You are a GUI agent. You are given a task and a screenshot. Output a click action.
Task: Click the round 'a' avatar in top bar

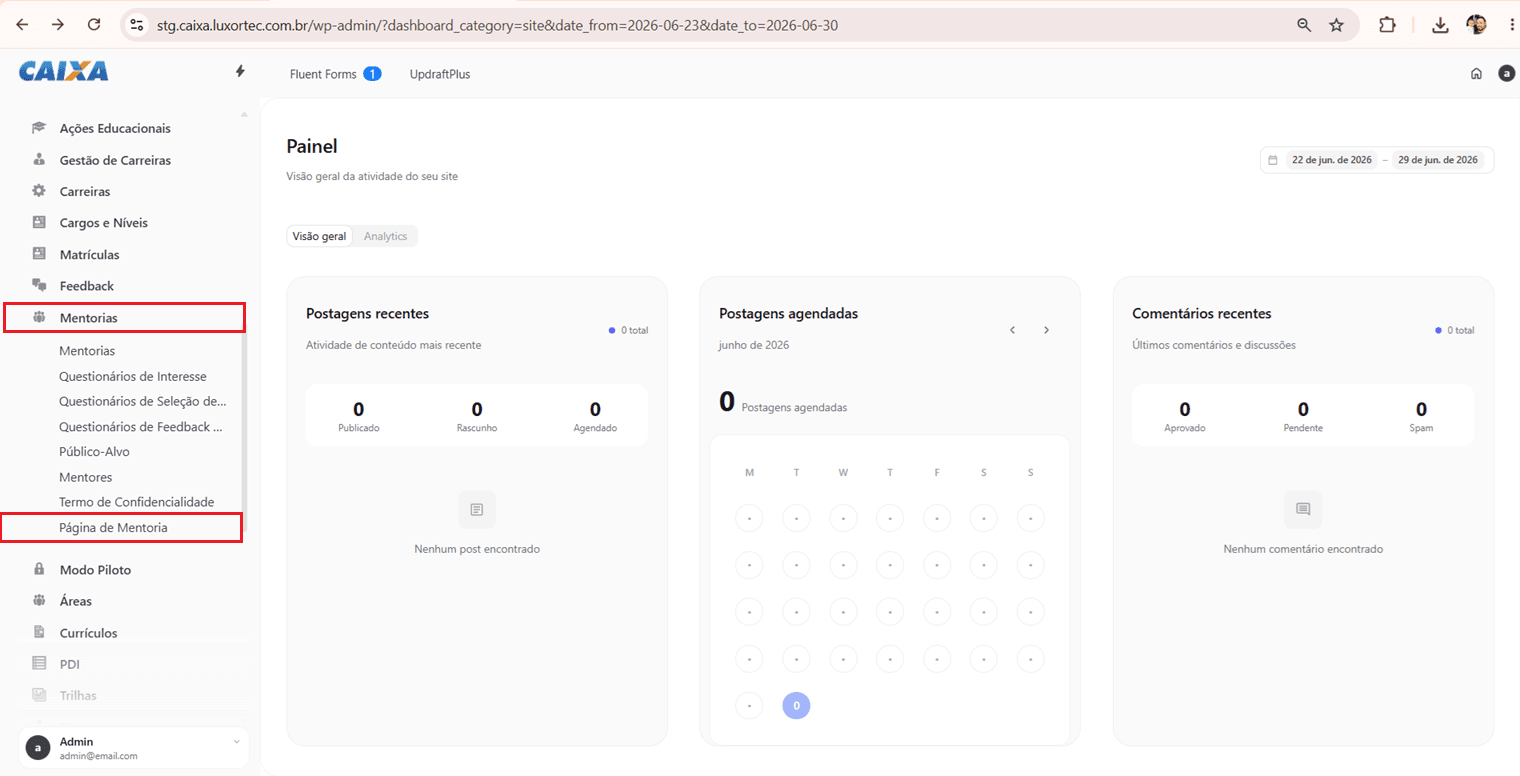(x=1507, y=73)
